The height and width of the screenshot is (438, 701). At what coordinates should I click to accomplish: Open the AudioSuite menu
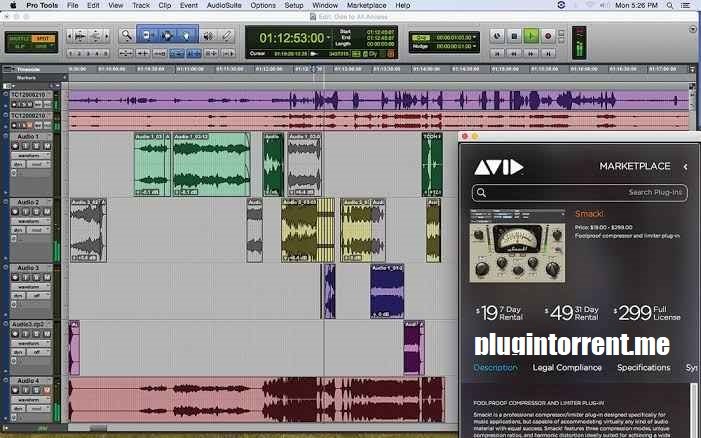point(224,5)
